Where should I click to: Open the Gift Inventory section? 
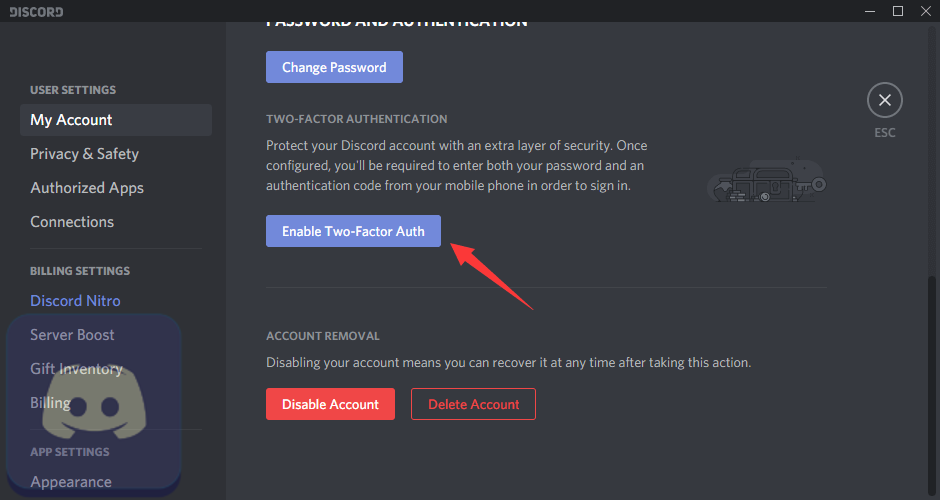tap(76, 369)
